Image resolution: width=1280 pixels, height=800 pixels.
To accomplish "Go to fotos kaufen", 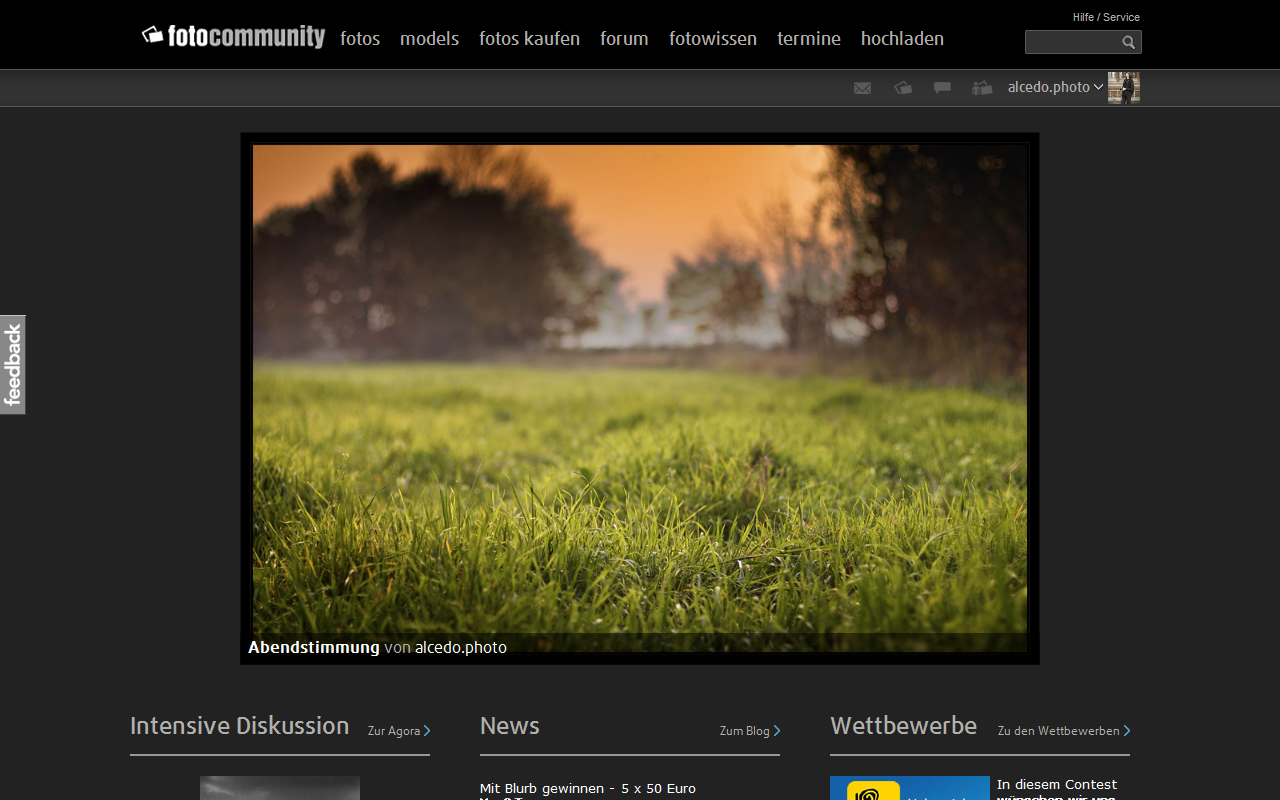I will (529, 38).
